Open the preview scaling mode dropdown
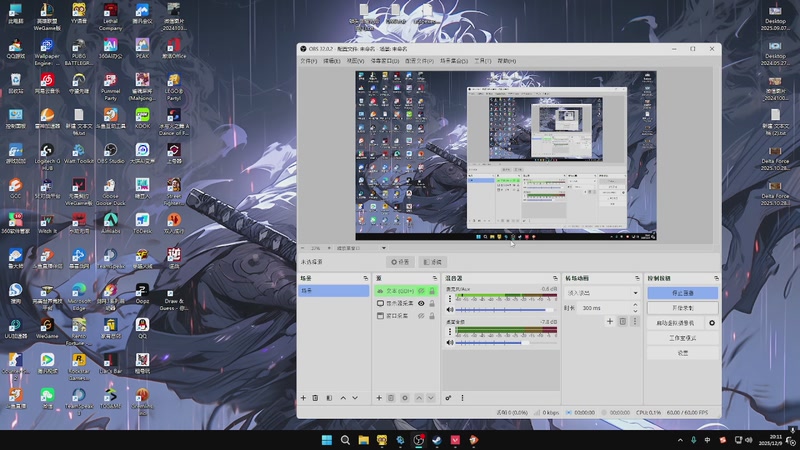 pyautogui.click(x=361, y=248)
